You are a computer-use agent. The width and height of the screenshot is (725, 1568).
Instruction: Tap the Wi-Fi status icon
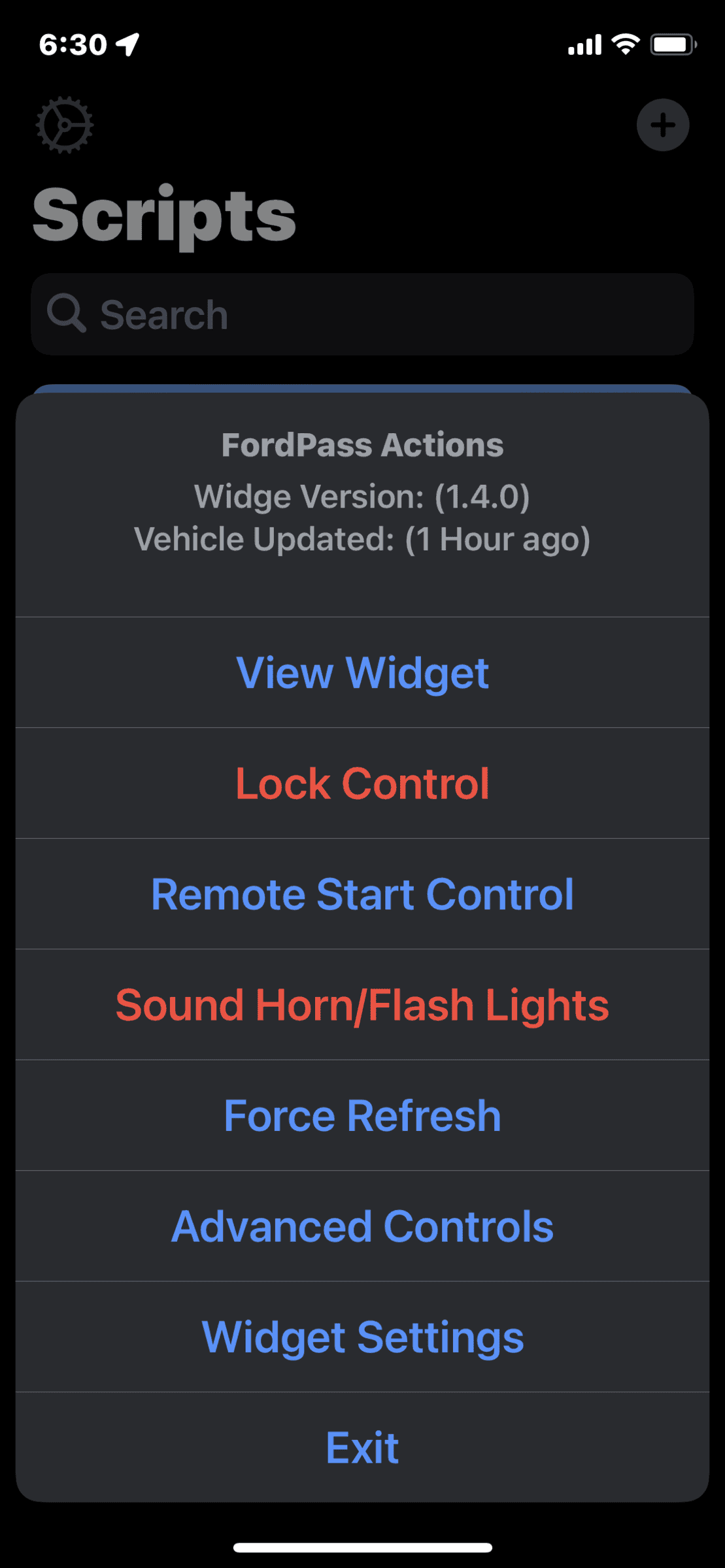(626, 44)
